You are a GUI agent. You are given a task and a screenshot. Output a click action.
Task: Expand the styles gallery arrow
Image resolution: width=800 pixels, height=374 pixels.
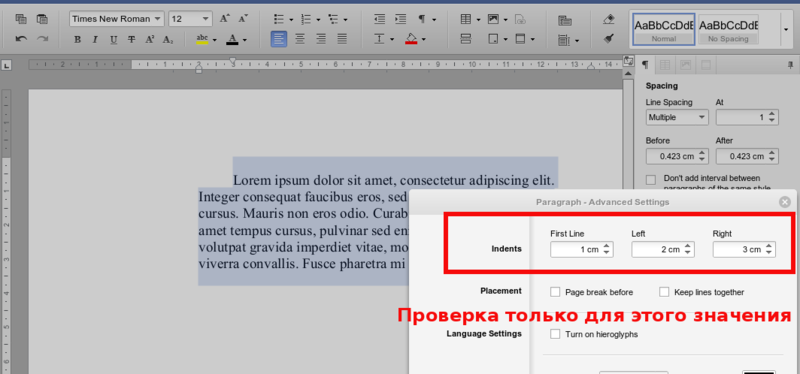(x=786, y=29)
